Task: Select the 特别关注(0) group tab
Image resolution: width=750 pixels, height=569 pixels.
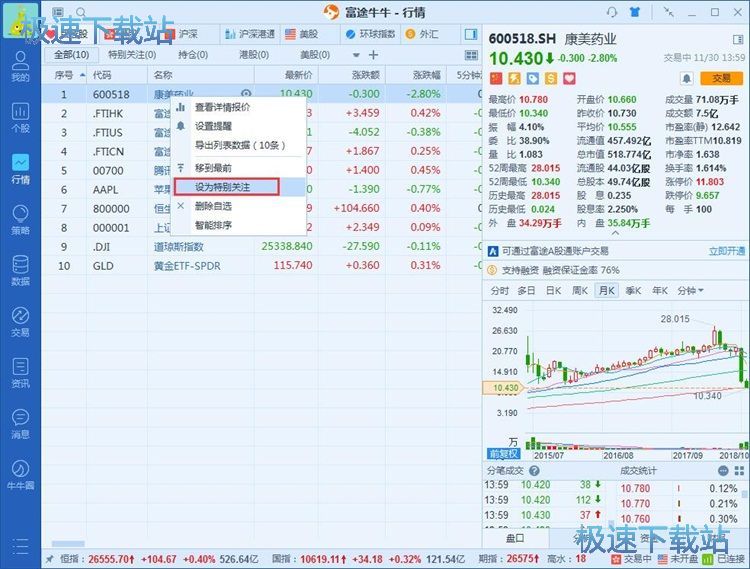Action: [x=132, y=55]
